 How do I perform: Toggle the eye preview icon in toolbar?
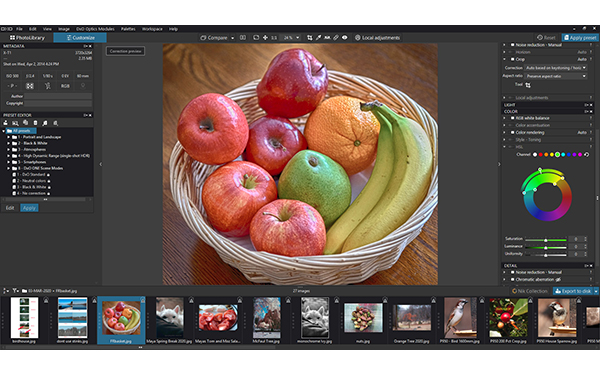(345, 38)
